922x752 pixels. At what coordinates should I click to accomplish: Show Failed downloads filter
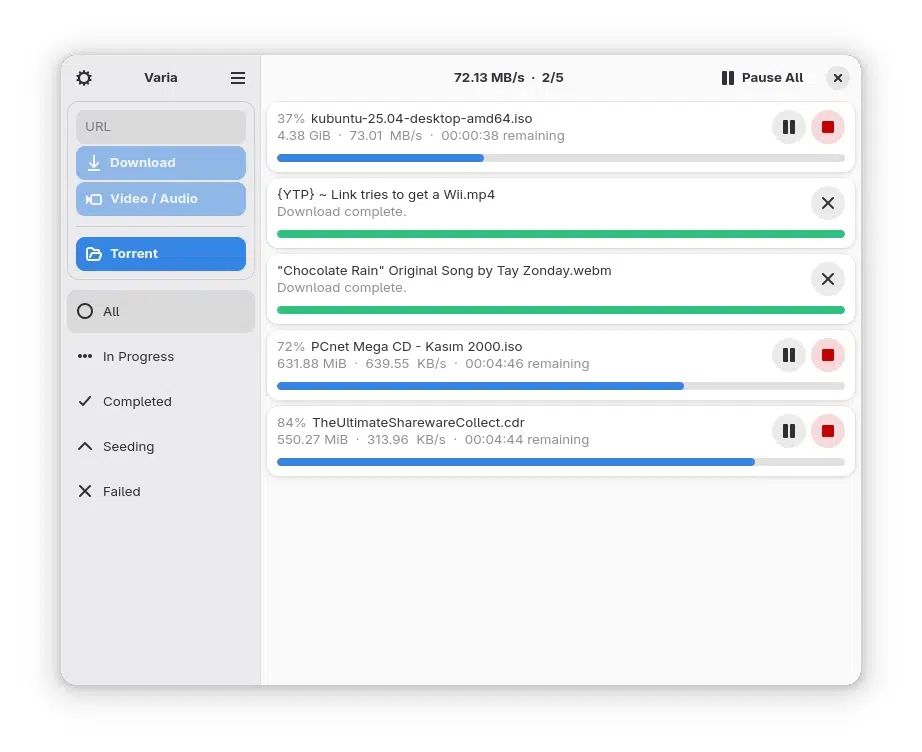click(x=161, y=492)
